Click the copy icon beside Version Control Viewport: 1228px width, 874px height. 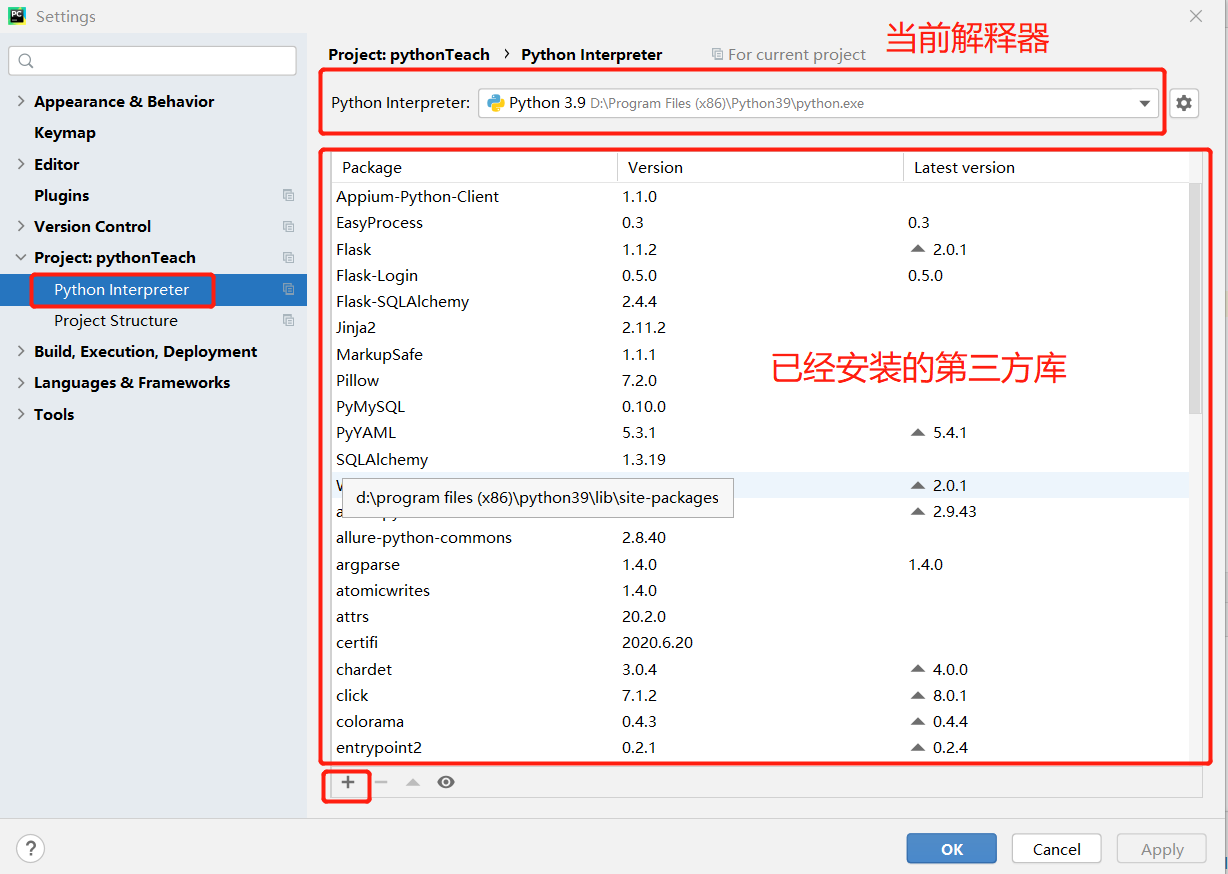pyautogui.click(x=288, y=226)
